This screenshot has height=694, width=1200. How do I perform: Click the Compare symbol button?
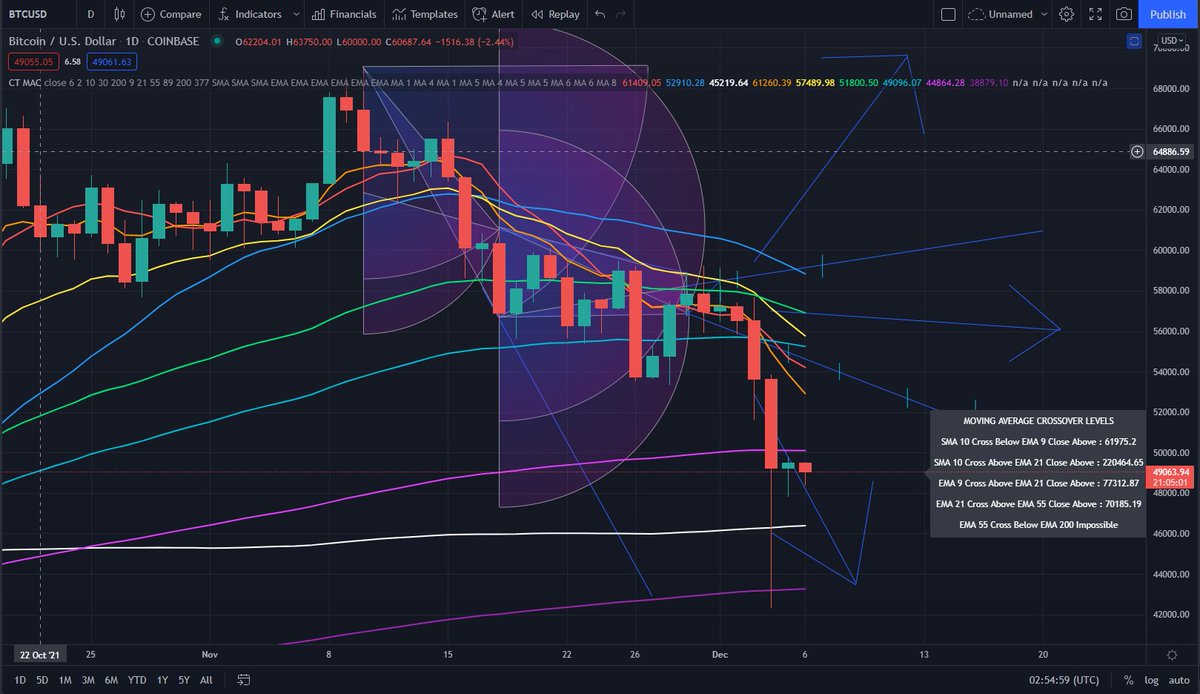tap(171, 14)
